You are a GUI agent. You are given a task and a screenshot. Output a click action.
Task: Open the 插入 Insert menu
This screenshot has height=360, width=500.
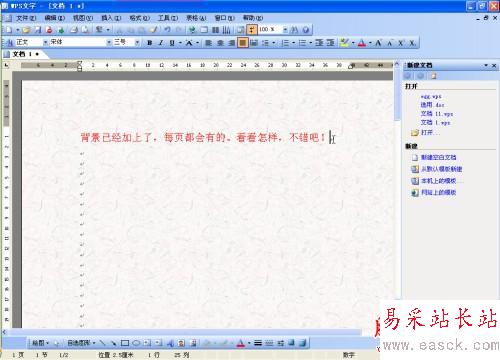tap(111, 18)
